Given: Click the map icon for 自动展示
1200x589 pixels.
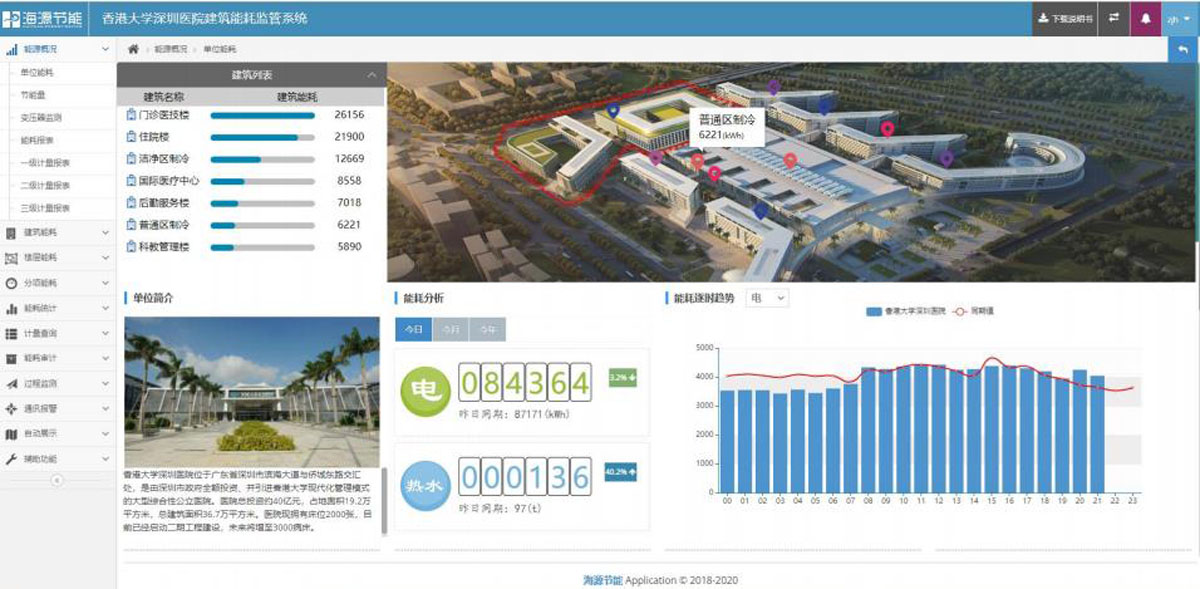Looking at the screenshot, I should point(11,434).
